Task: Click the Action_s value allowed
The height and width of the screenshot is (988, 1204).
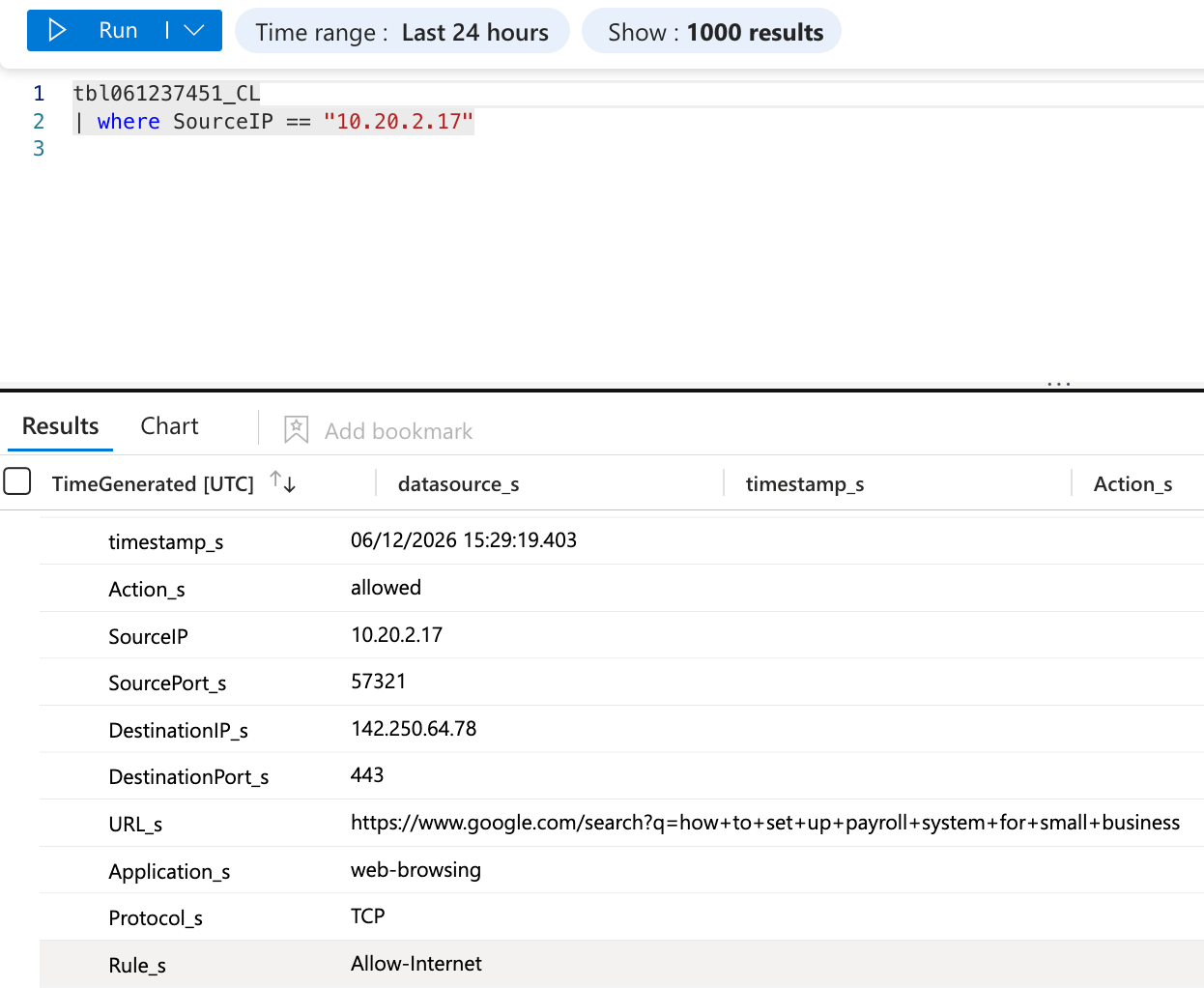Action: click(x=386, y=588)
